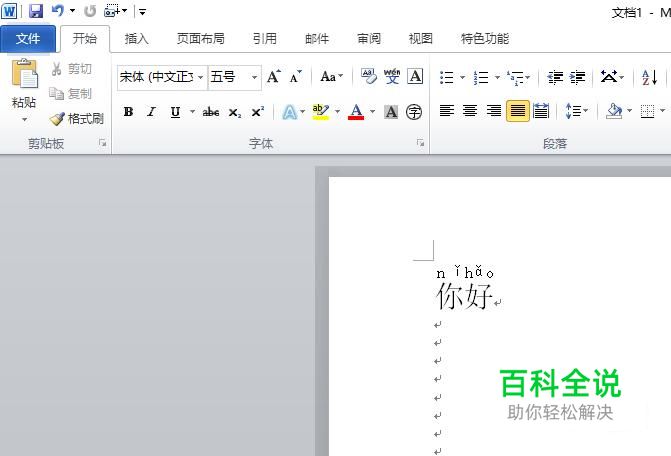Image resolution: width=671 pixels, height=456 pixels.
Task: Click the Phonetic Guide wén icon
Action: pos(392,77)
